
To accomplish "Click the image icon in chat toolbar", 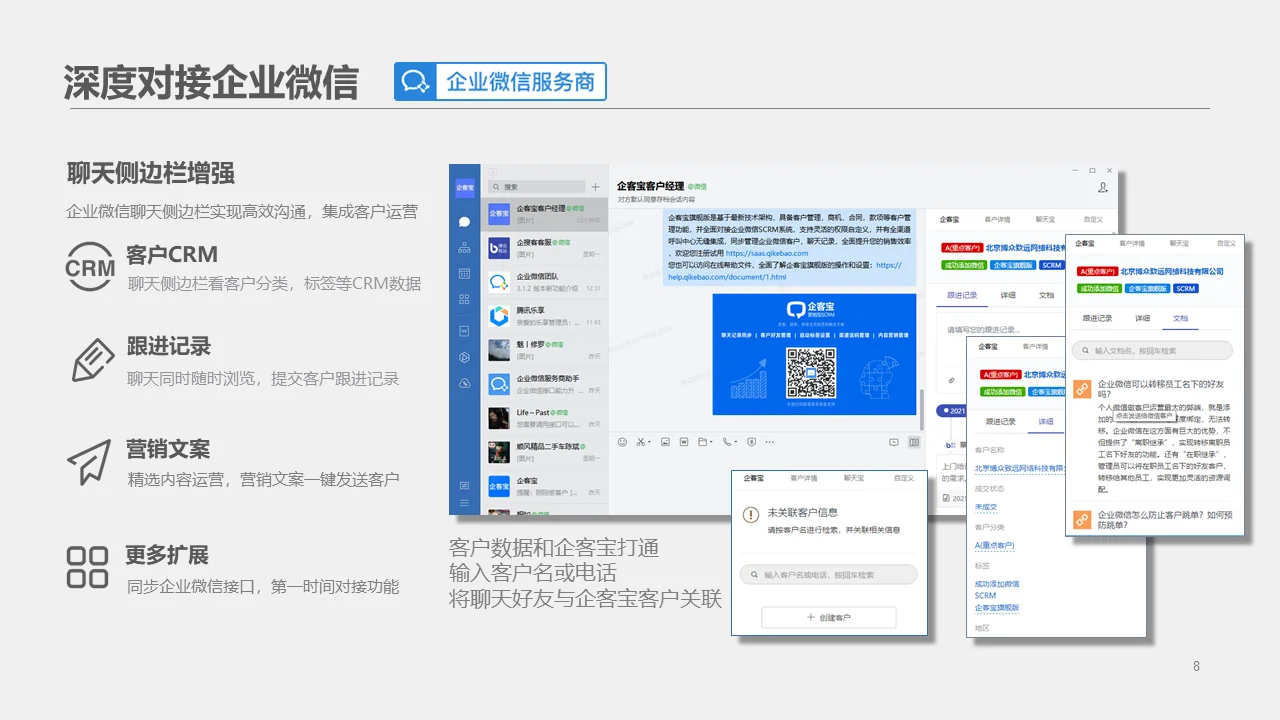I will (x=665, y=441).
